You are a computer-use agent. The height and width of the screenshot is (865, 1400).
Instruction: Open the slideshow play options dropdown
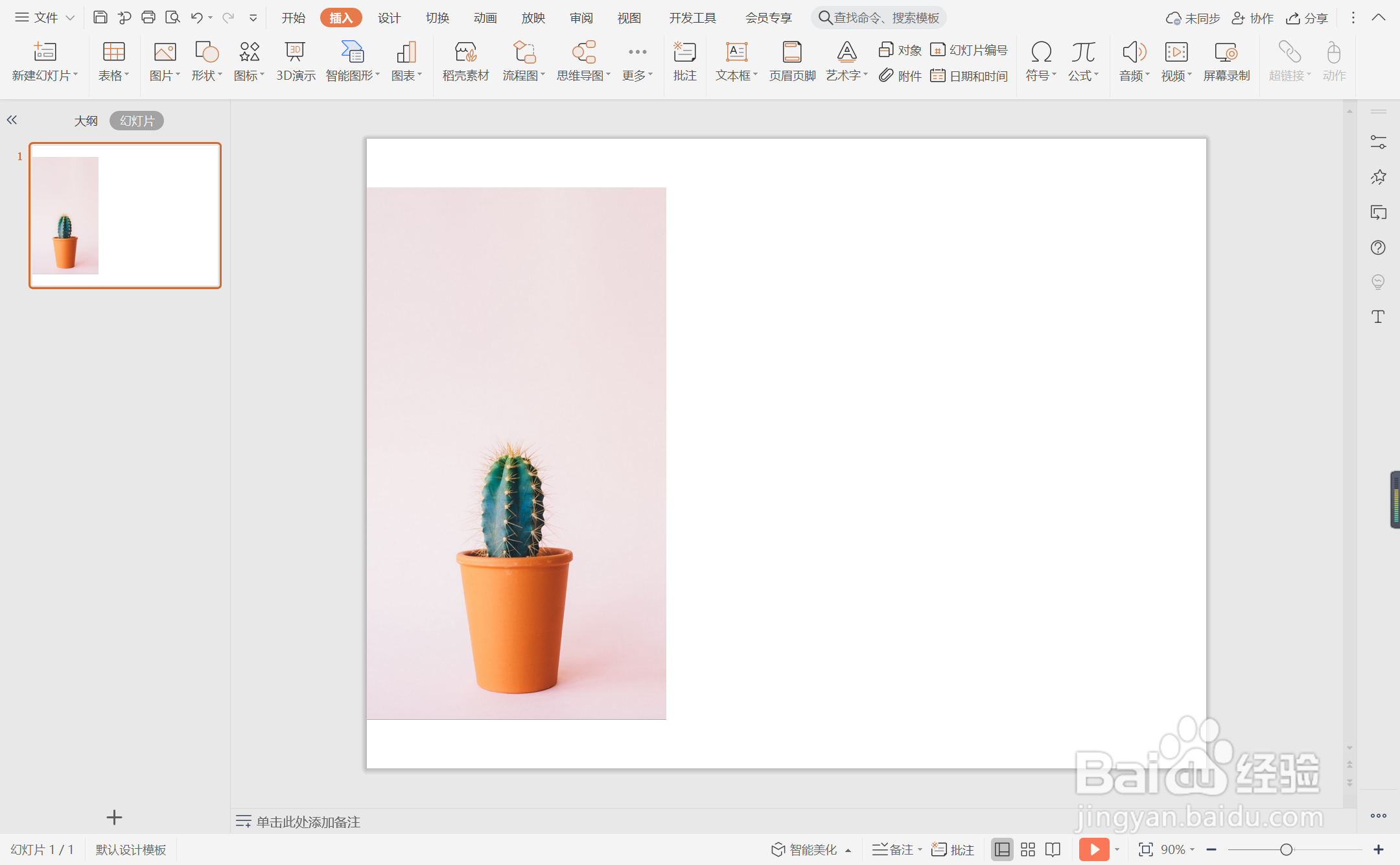(x=1117, y=849)
